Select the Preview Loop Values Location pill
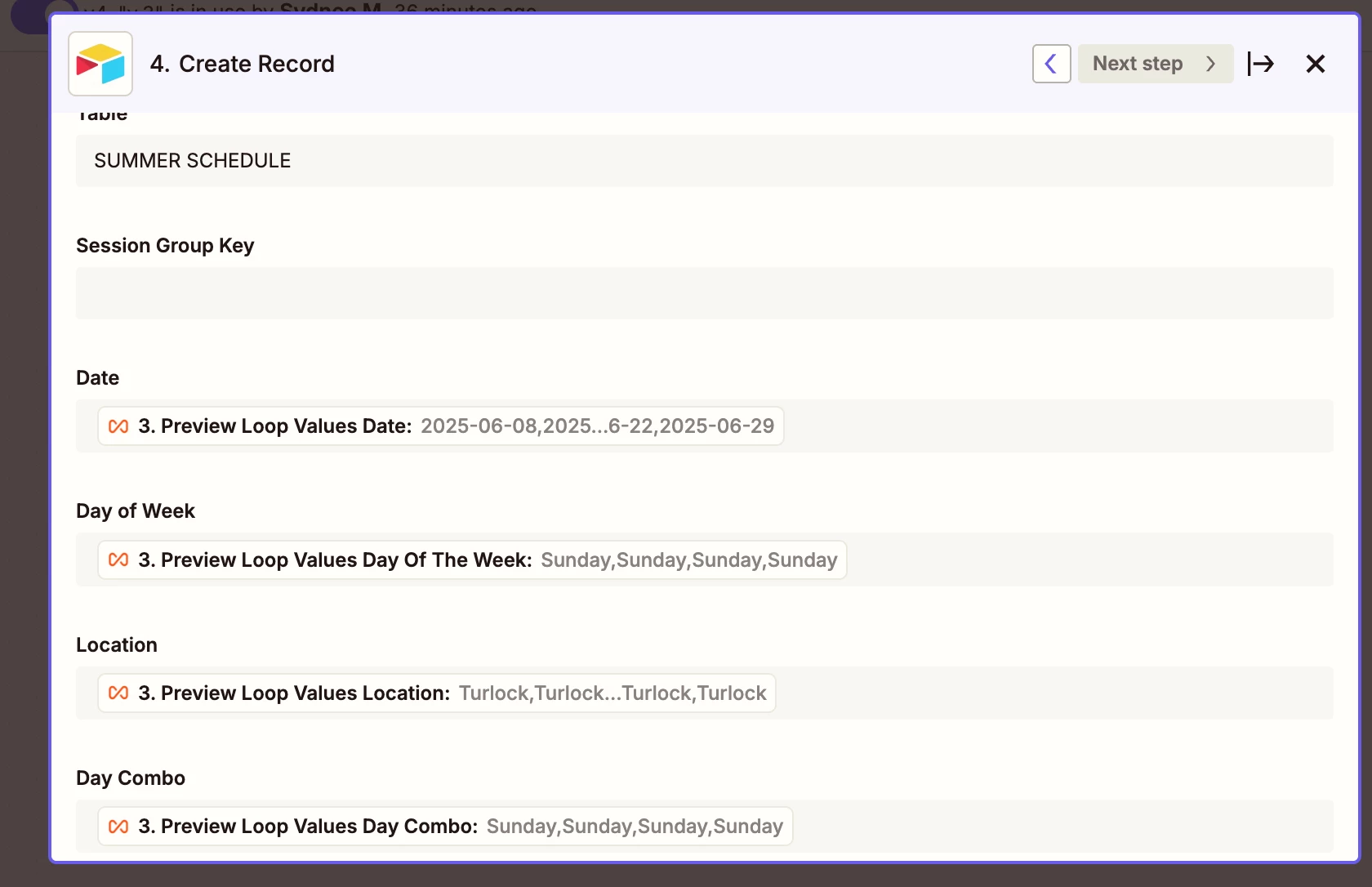1372x887 pixels. tap(437, 693)
